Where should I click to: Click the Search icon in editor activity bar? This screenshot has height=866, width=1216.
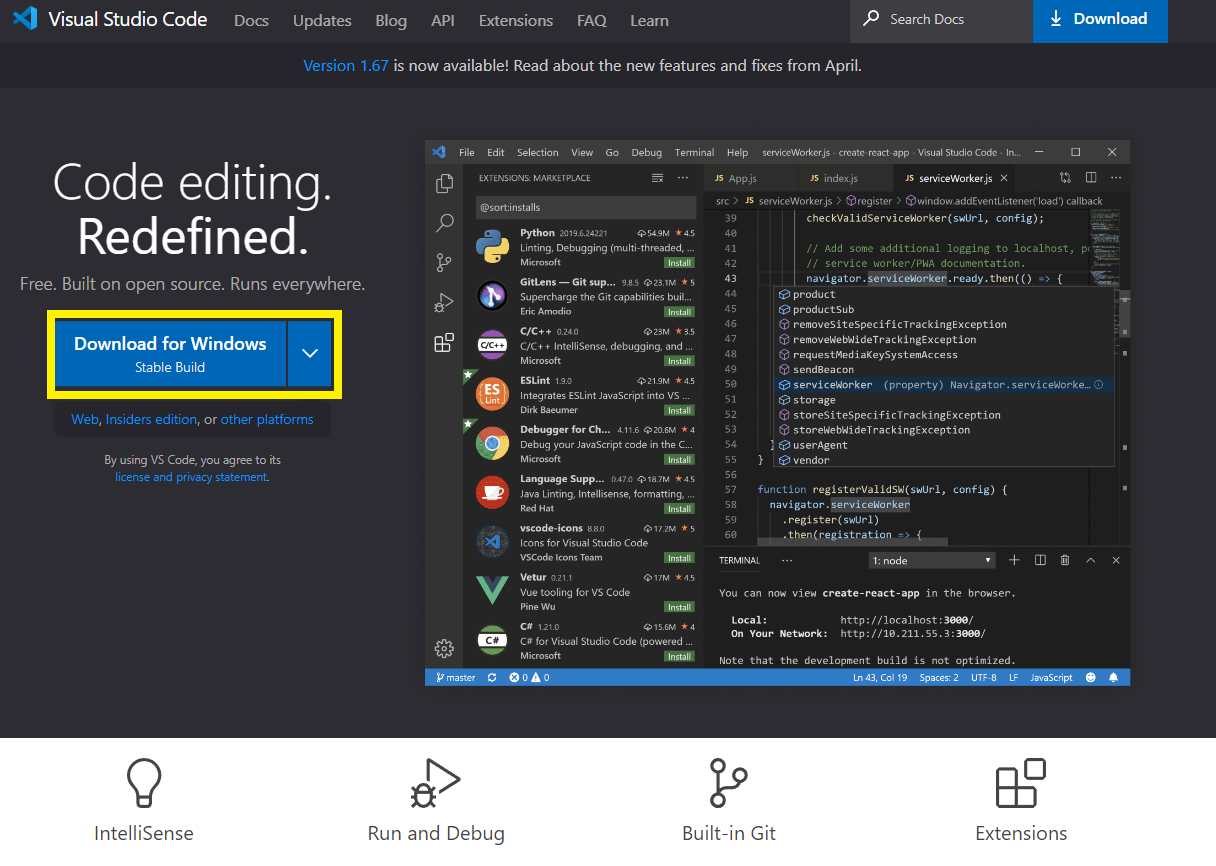[x=444, y=223]
